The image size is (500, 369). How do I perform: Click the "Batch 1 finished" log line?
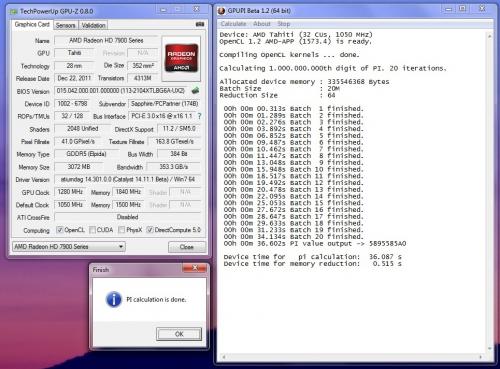[293, 109]
